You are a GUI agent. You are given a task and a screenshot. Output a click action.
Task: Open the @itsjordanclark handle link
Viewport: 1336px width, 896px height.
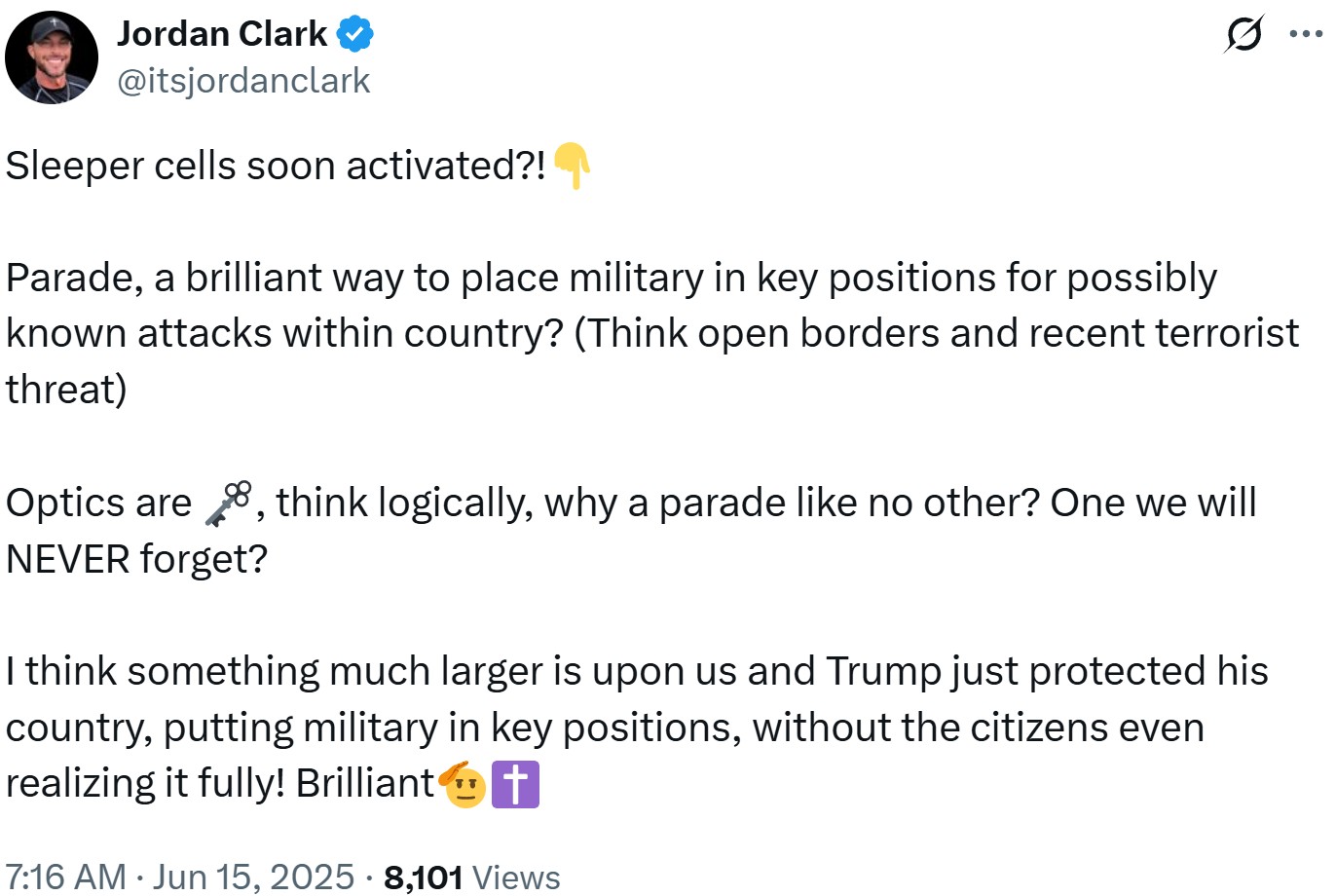pyautogui.click(x=243, y=81)
